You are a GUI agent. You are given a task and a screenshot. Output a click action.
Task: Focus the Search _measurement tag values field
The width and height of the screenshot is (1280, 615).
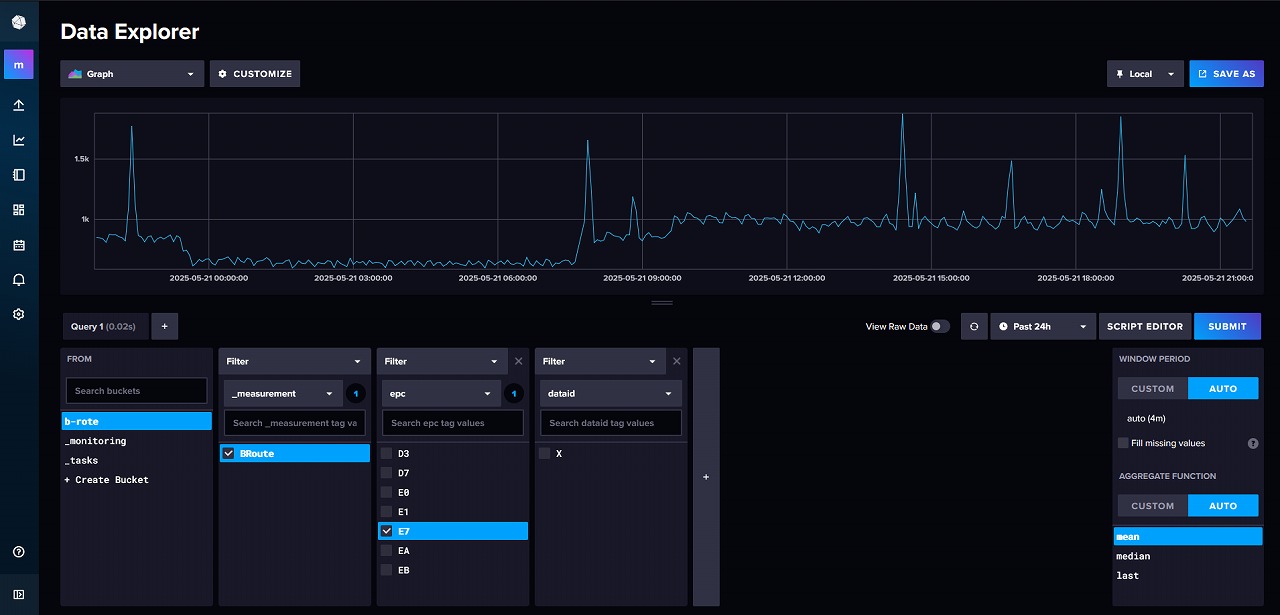point(295,422)
